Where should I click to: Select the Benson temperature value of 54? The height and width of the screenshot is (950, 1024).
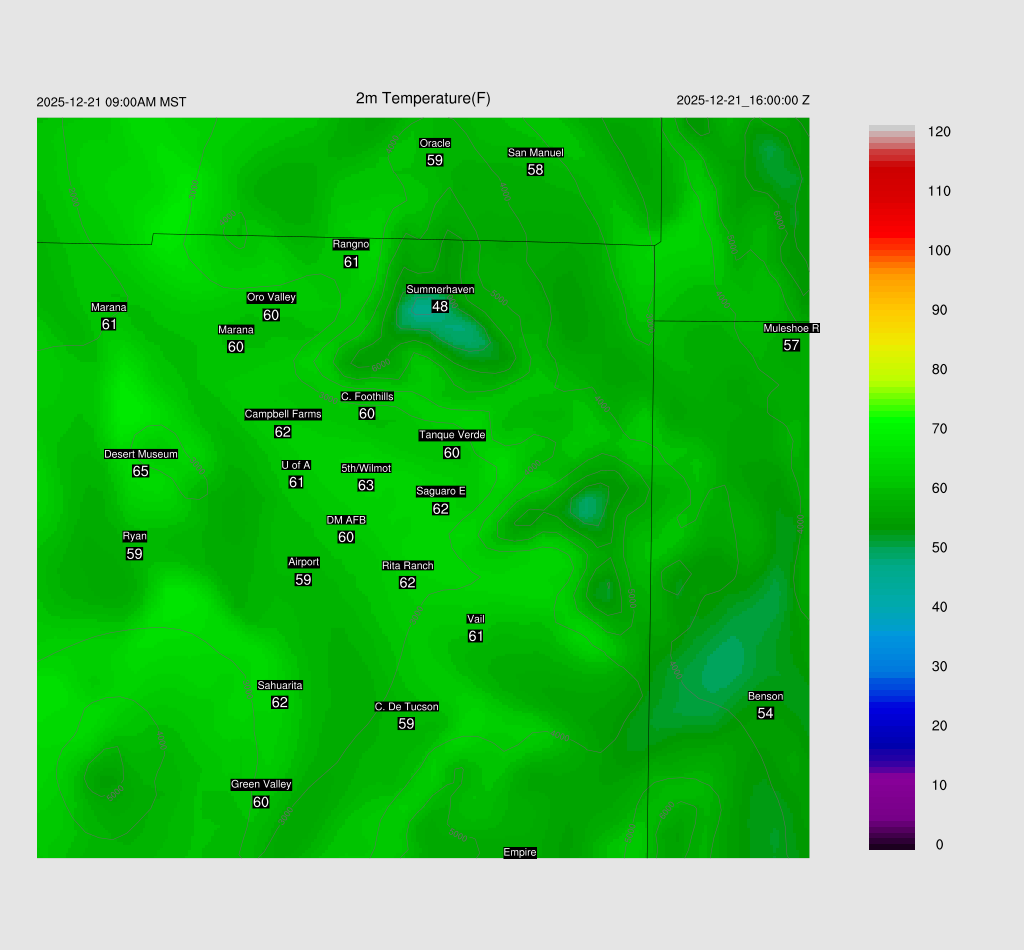click(x=765, y=713)
